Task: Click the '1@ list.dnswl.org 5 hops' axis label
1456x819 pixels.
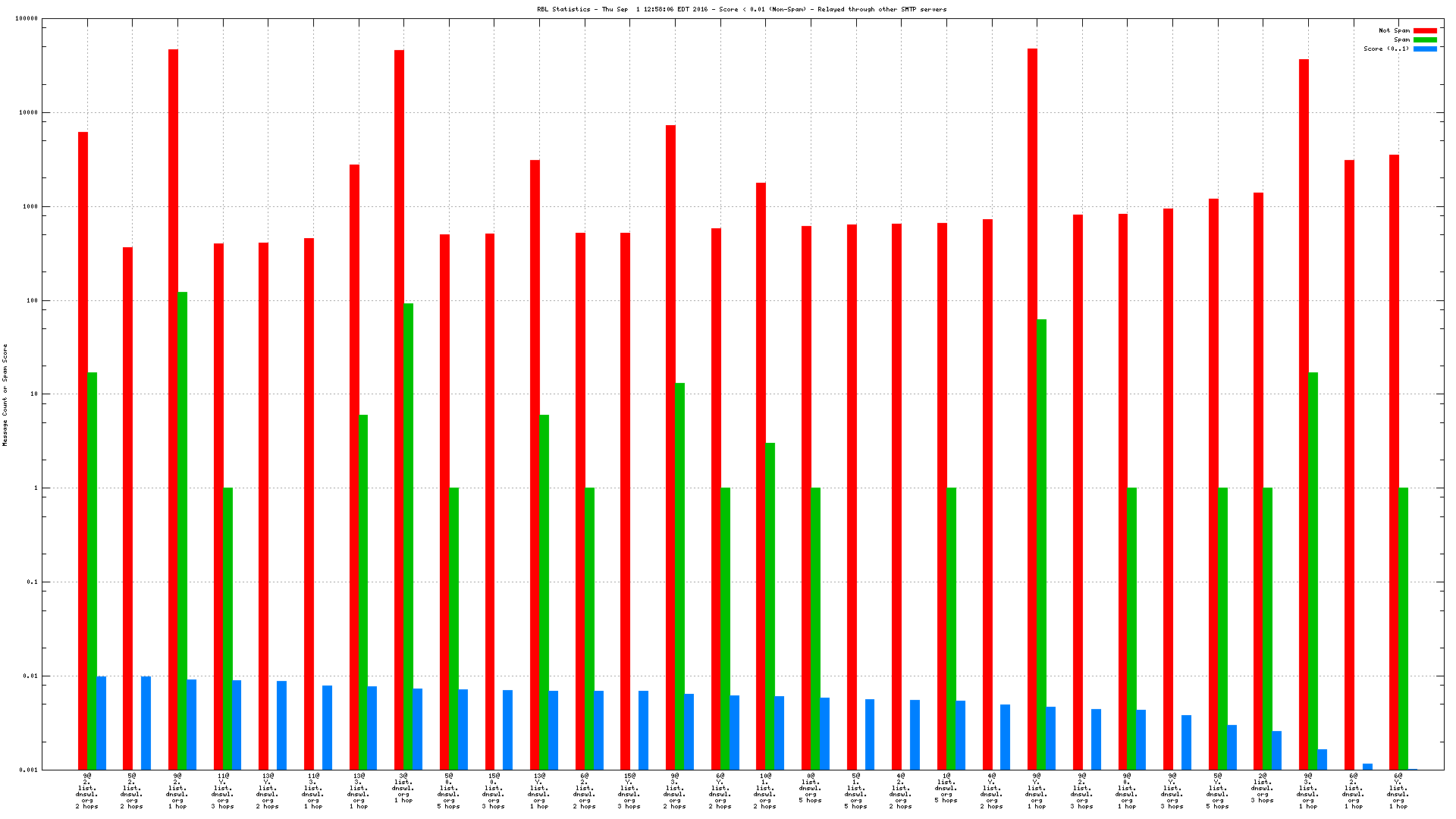Action: coord(946,788)
